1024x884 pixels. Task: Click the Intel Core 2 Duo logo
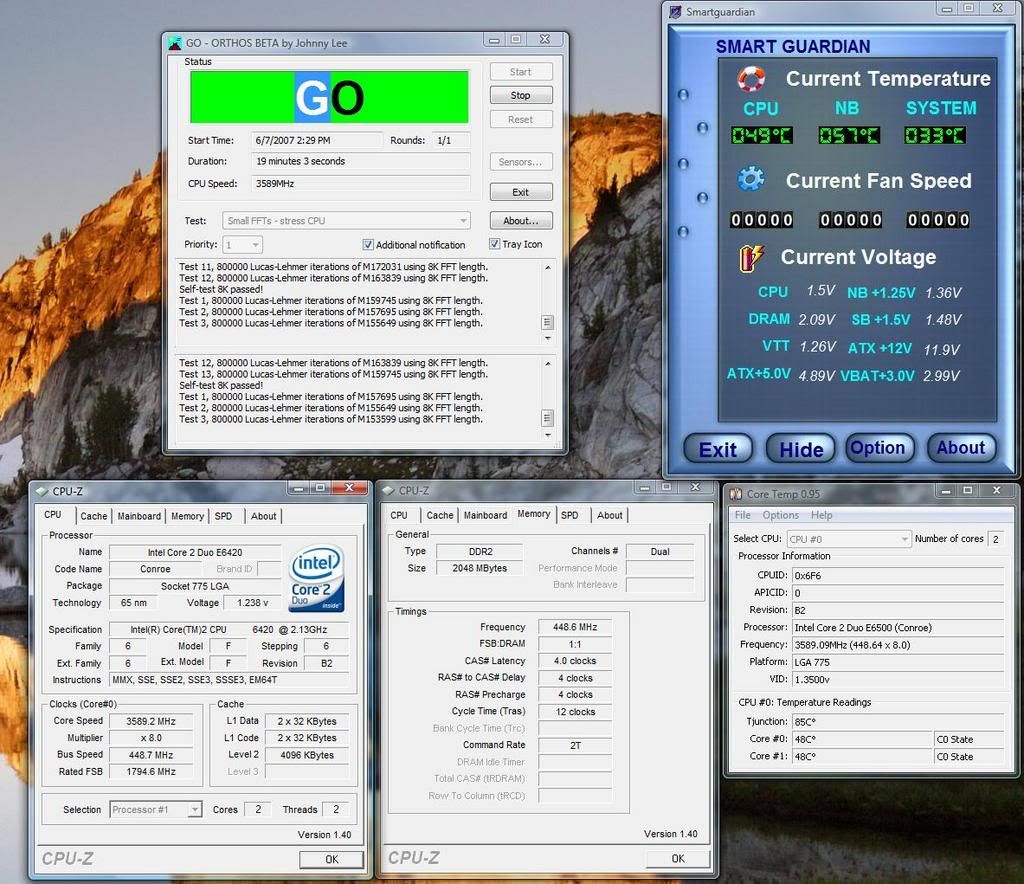[316, 576]
